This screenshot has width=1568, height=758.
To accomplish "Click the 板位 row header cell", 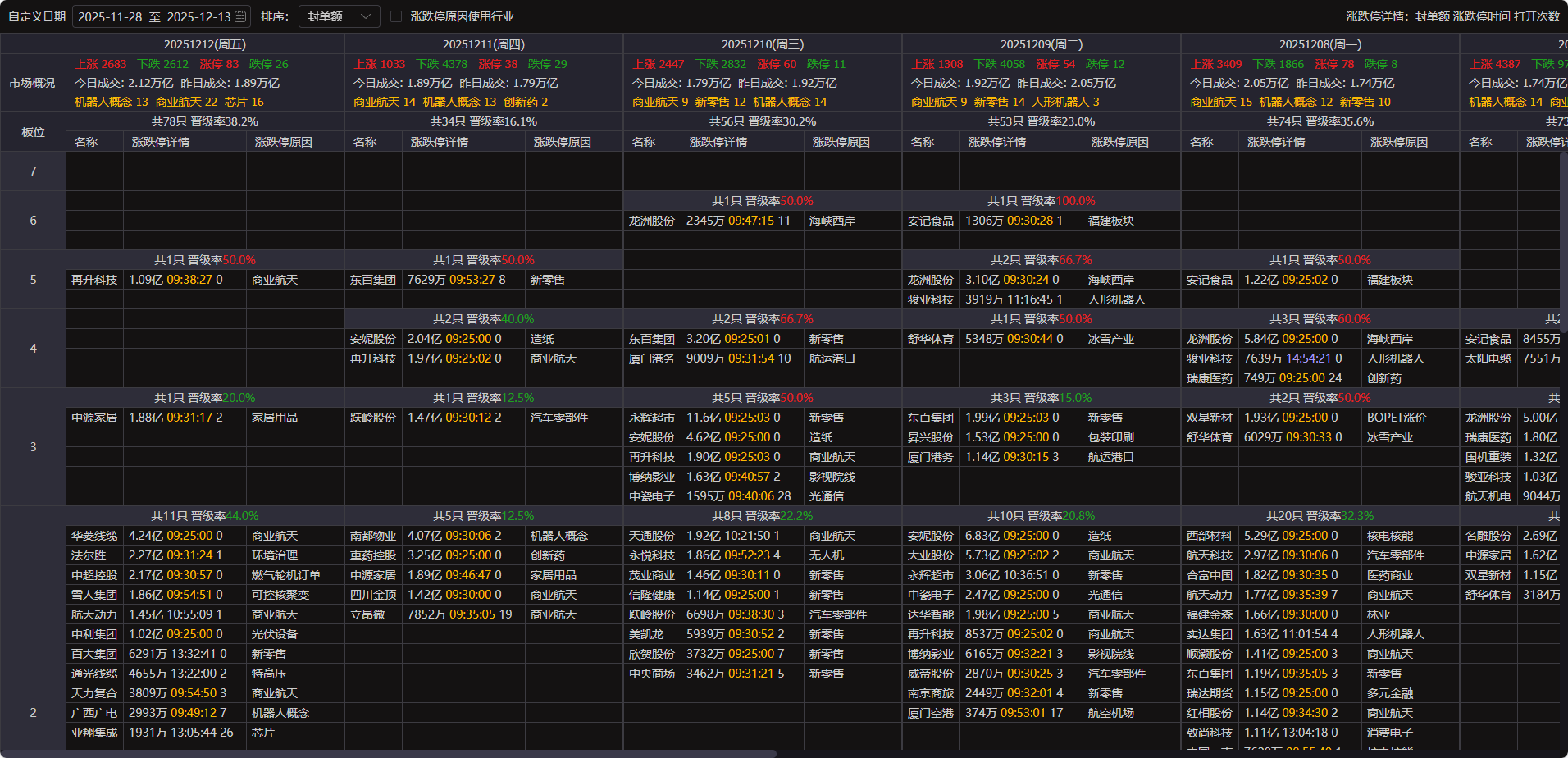I will pyautogui.click(x=33, y=132).
